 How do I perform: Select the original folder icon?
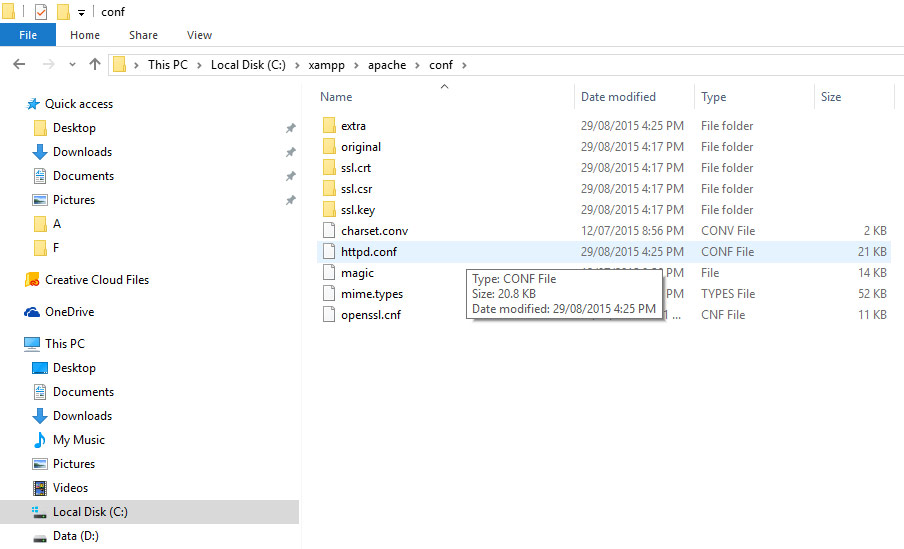329,146
